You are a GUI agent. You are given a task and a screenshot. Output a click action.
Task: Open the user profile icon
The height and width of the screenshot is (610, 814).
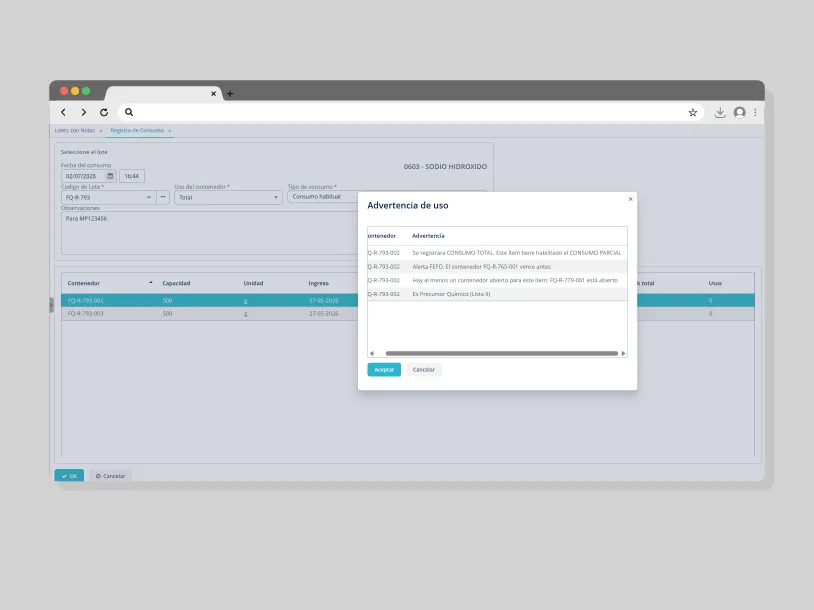coord(740,113)
